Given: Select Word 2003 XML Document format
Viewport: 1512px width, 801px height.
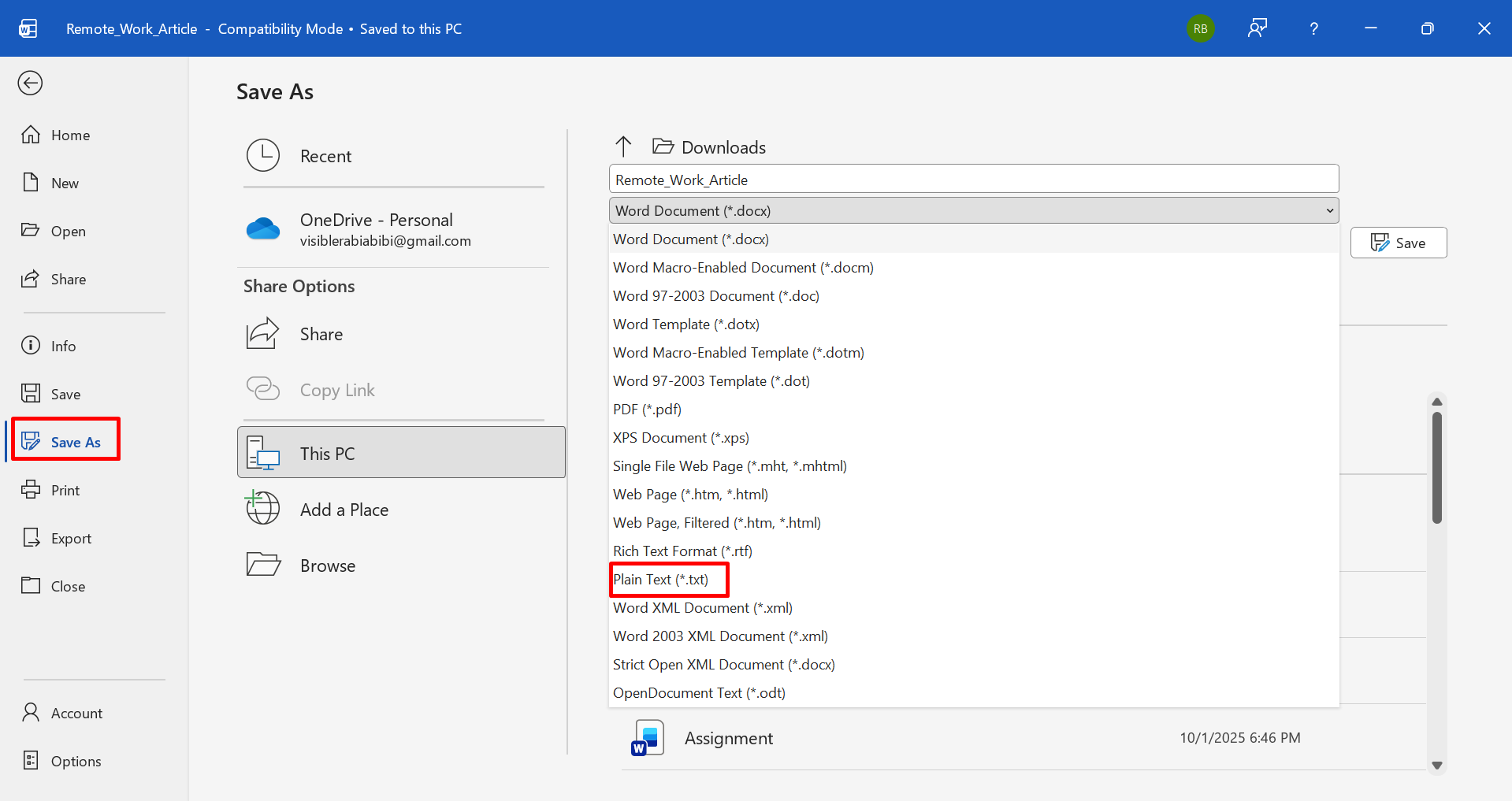Looking at the screenshot, I should pos(974,636).
